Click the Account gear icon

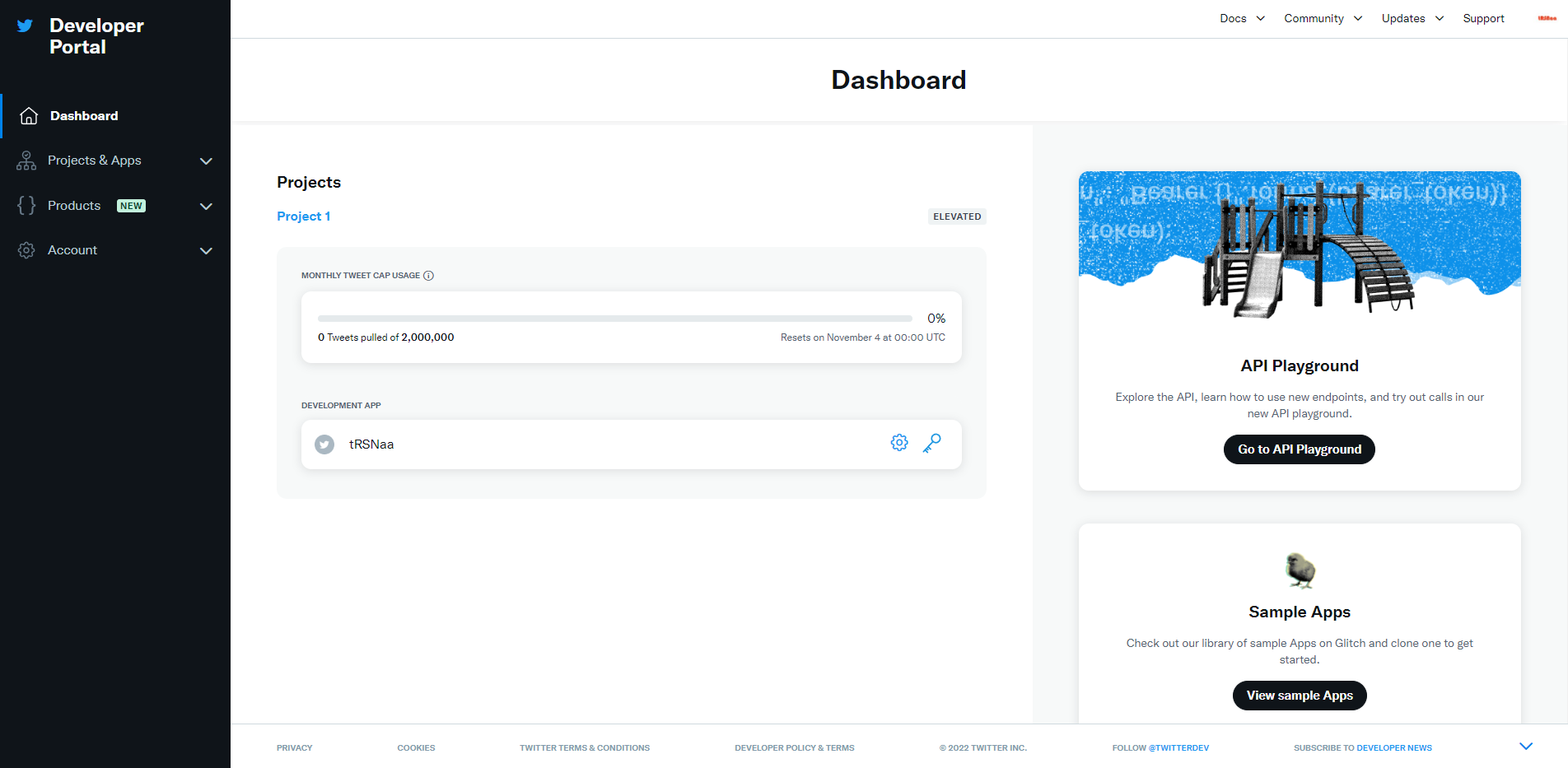click(x=26, y=250)
